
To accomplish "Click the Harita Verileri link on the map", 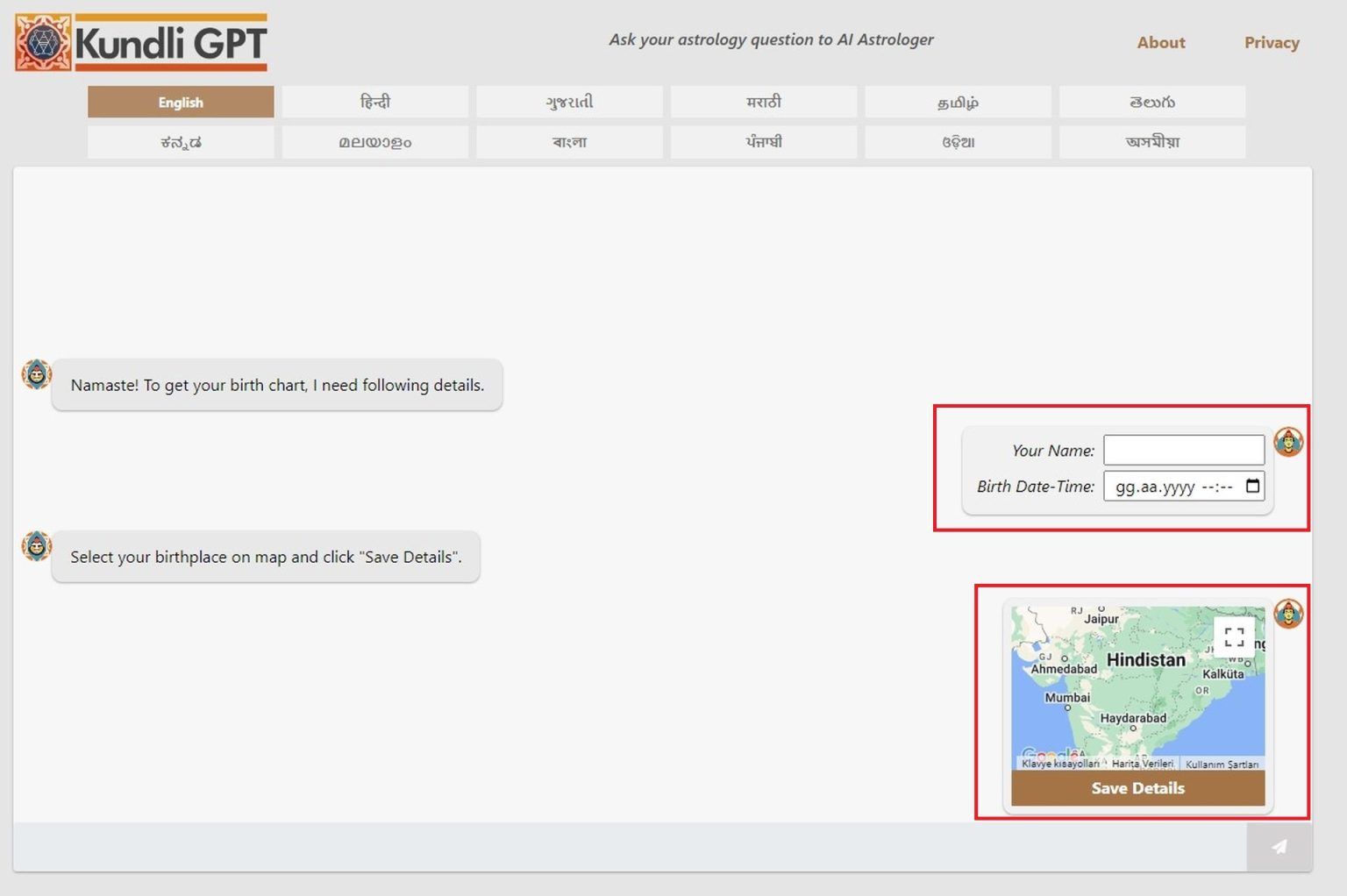I will tap(1143, 764).
